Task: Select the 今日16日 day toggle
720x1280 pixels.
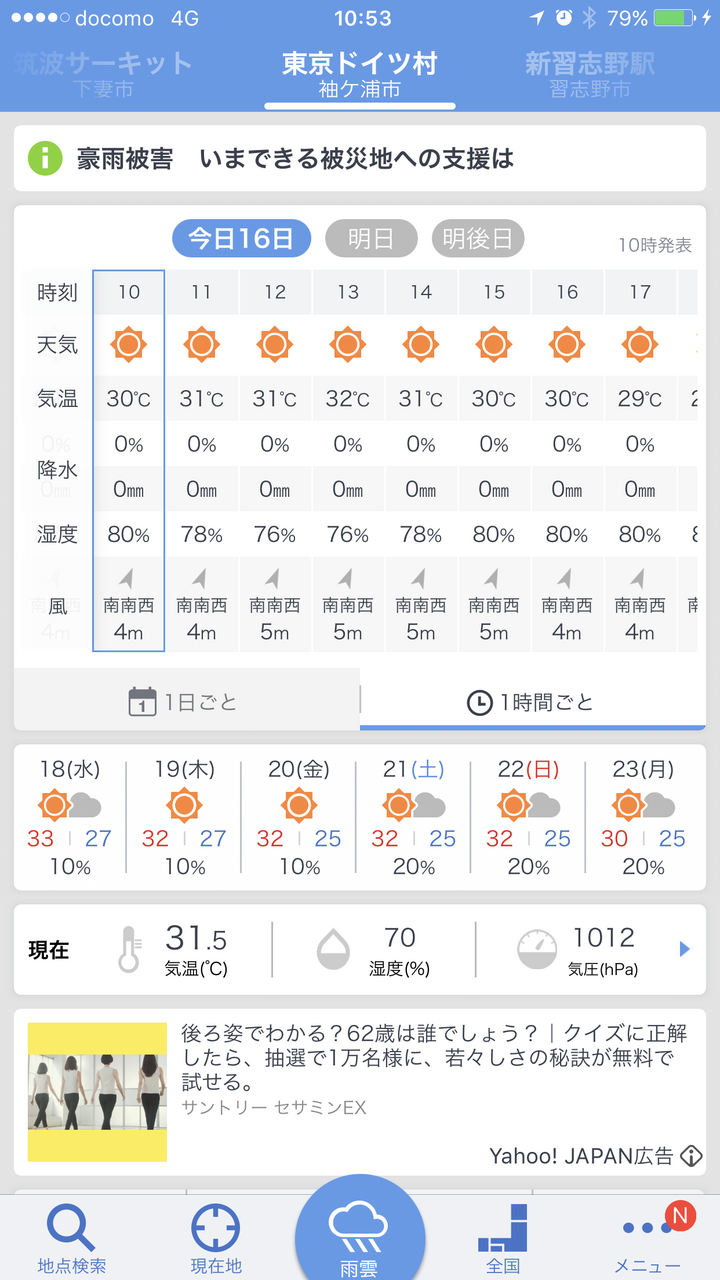Action: pyautogui.click(x=241, y=239)
